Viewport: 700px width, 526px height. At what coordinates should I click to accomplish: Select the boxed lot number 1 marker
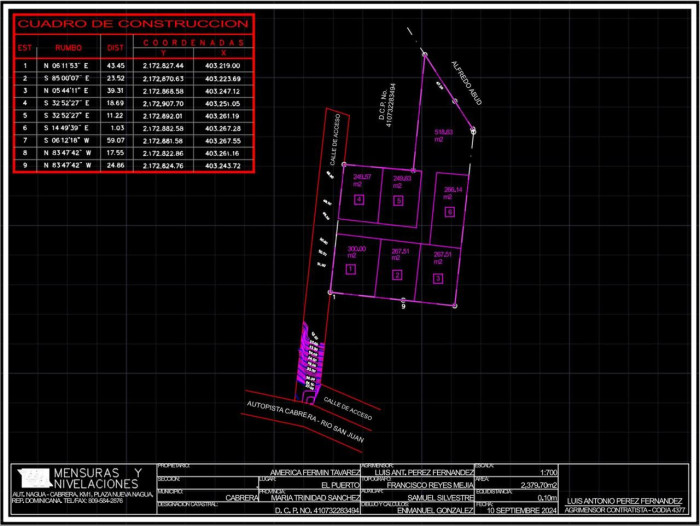point(351,268)
